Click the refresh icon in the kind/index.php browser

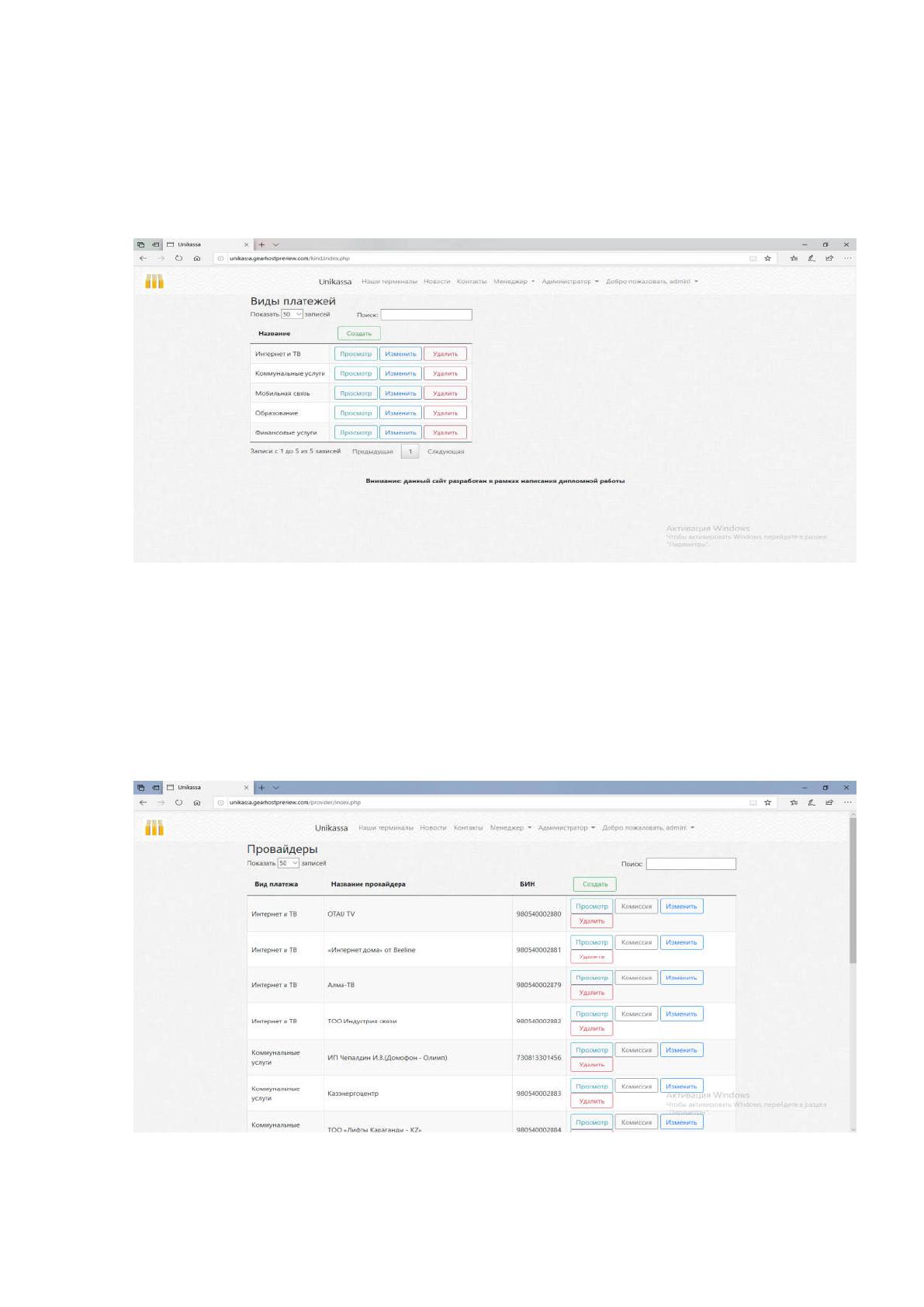click(x=178, y=258)
